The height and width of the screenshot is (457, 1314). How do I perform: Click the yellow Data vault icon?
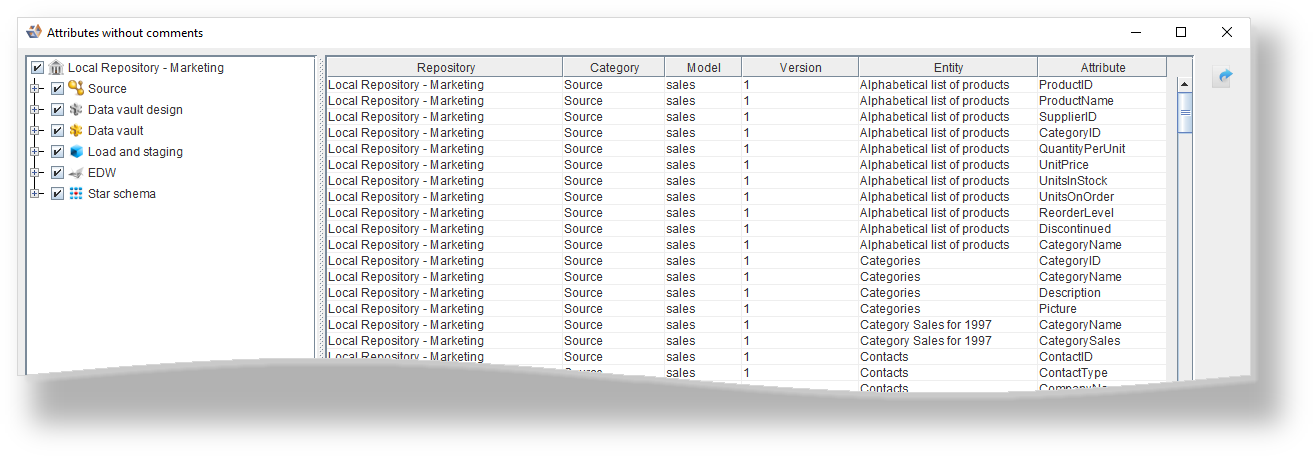(x=76, y=131)
